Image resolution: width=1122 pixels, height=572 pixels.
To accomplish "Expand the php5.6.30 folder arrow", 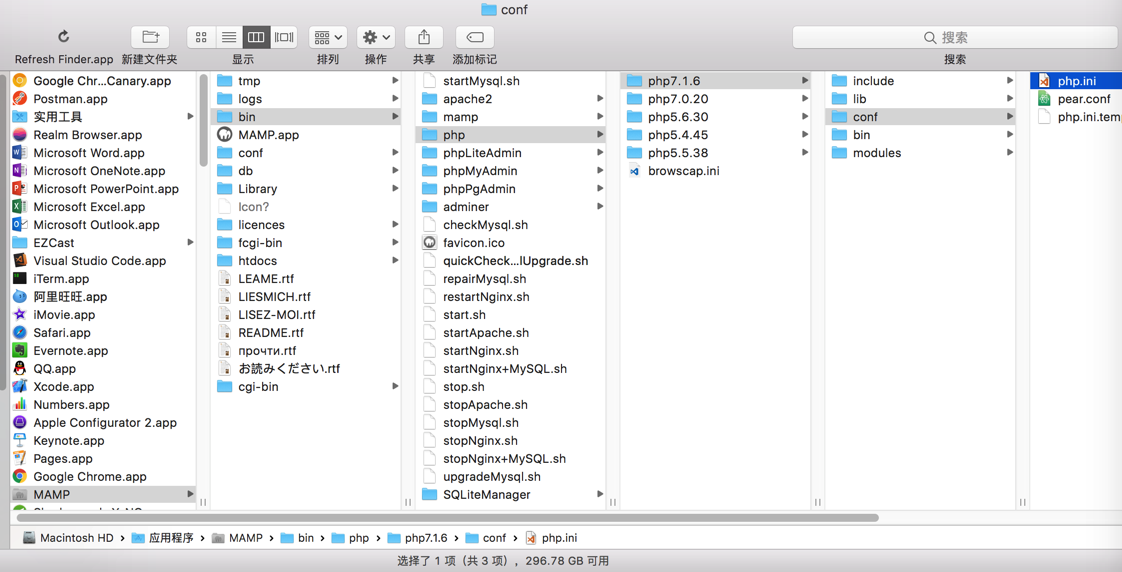I will coord(804,117).
